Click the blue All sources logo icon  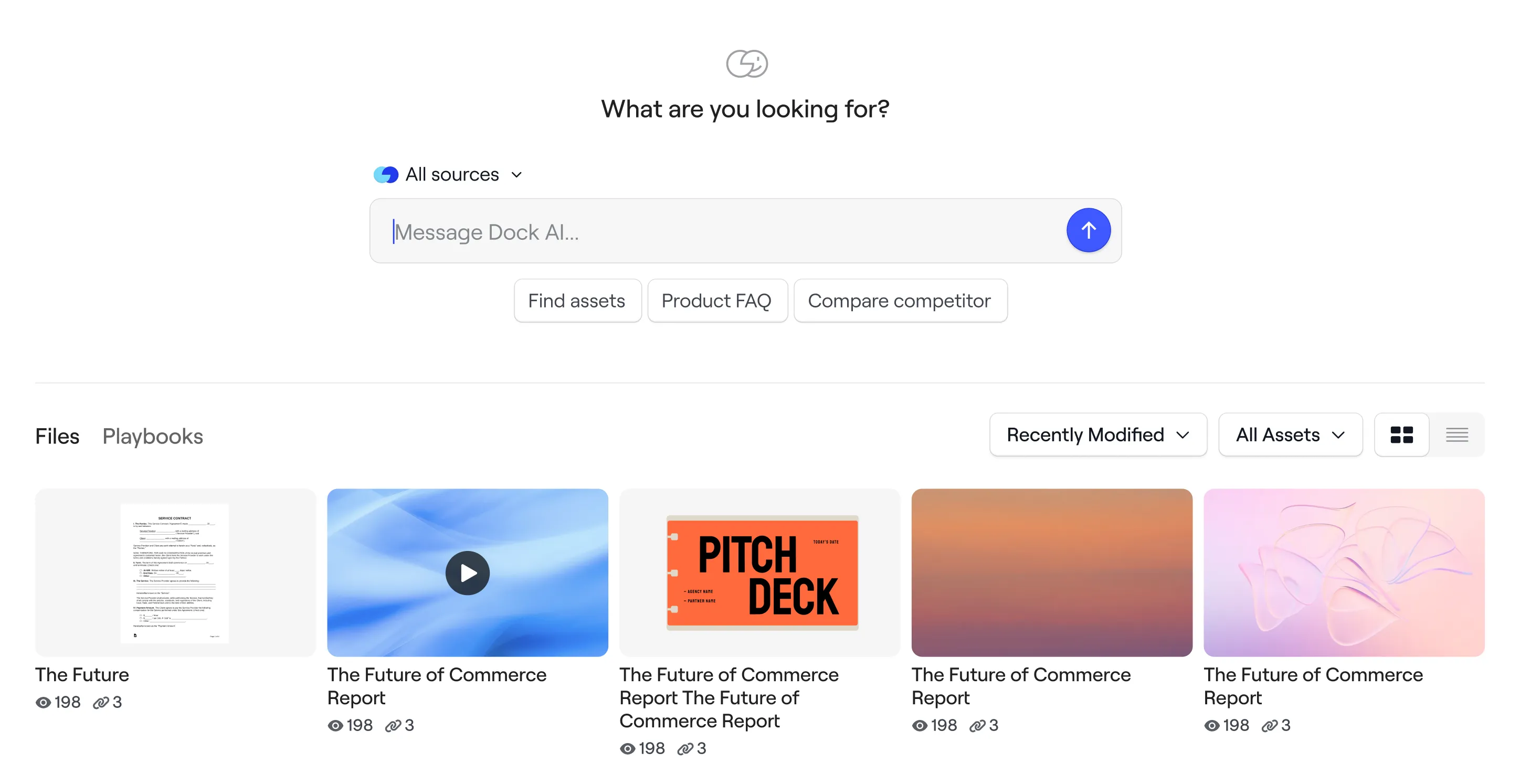[x=386, y=175]
